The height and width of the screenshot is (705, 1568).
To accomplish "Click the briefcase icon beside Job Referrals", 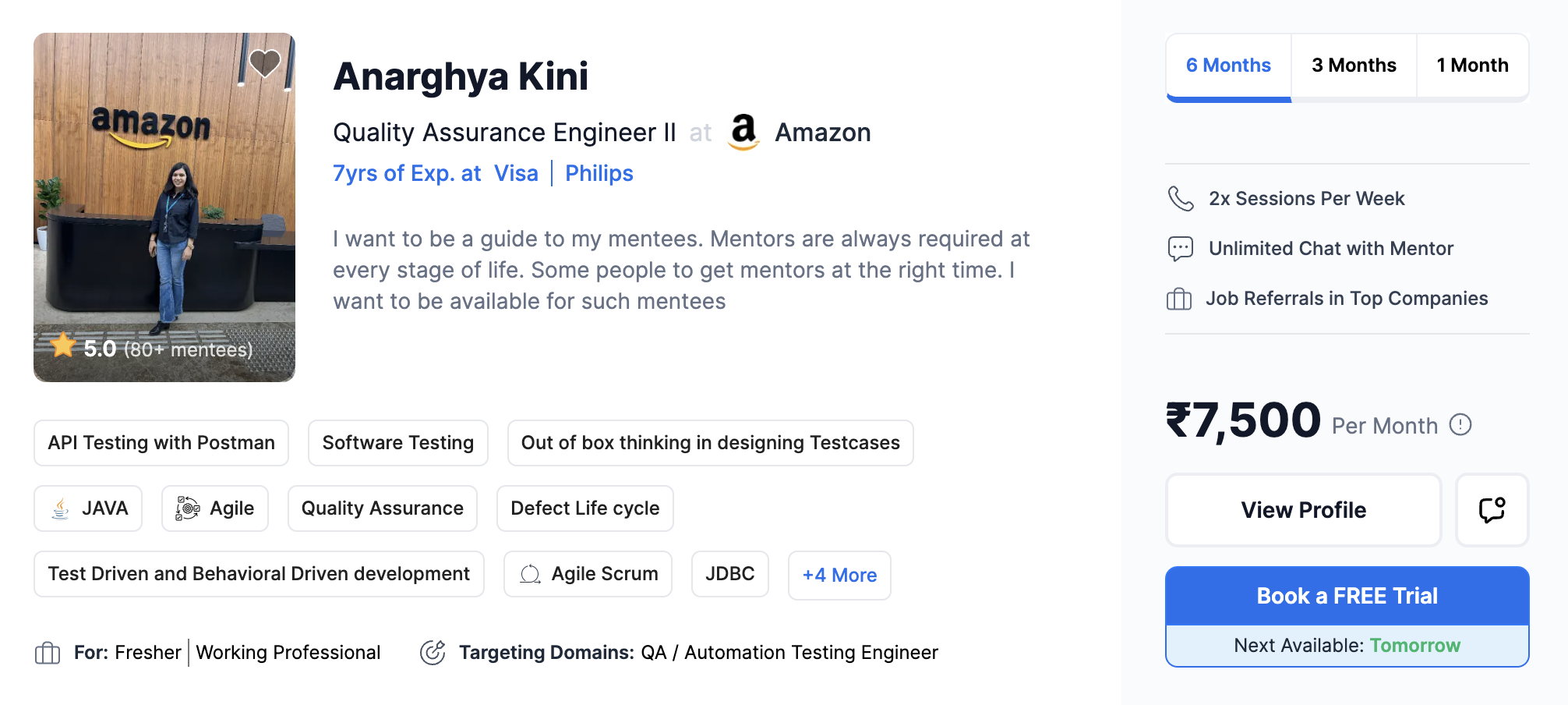I will pos(1179,299).
